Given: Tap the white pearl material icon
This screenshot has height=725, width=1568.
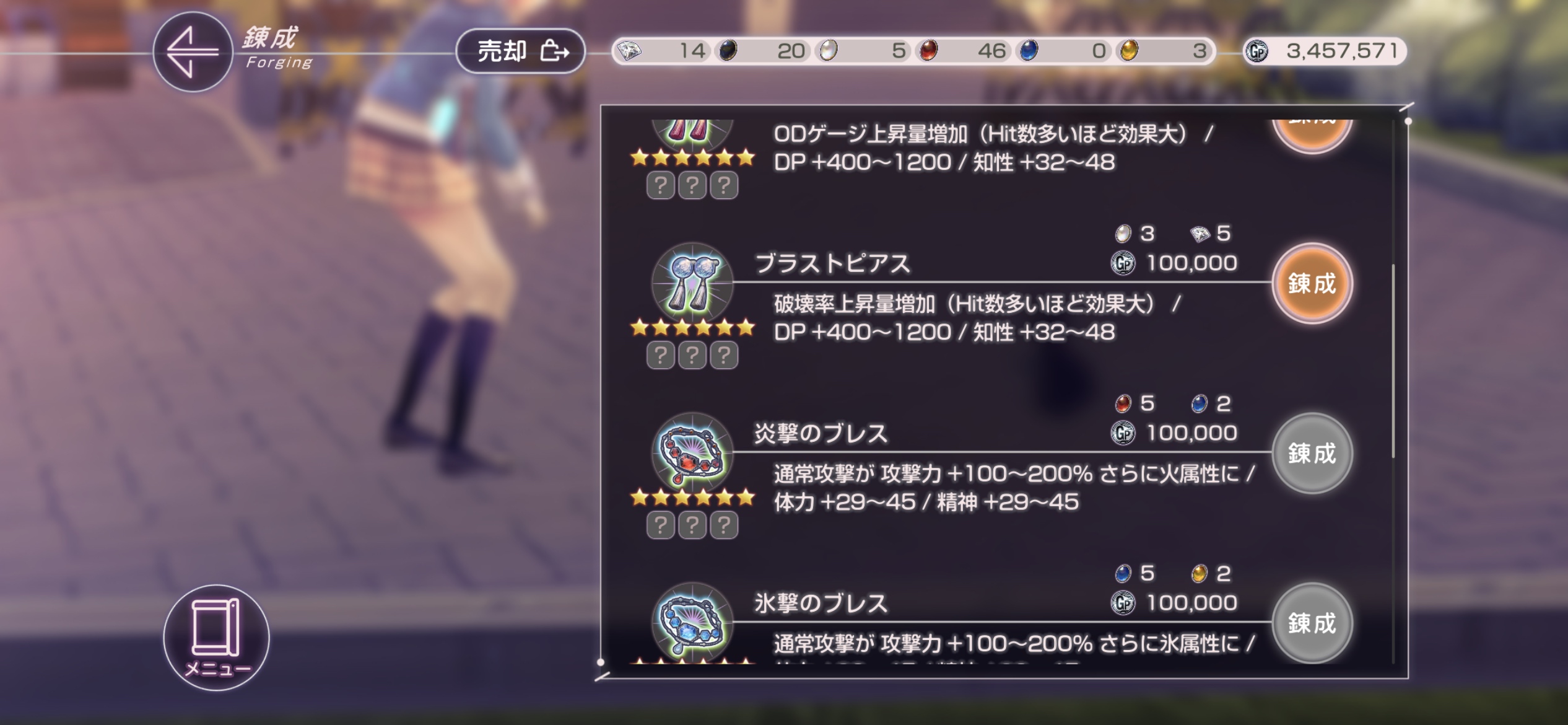Looking at the screenshot, I should point(828,51).
